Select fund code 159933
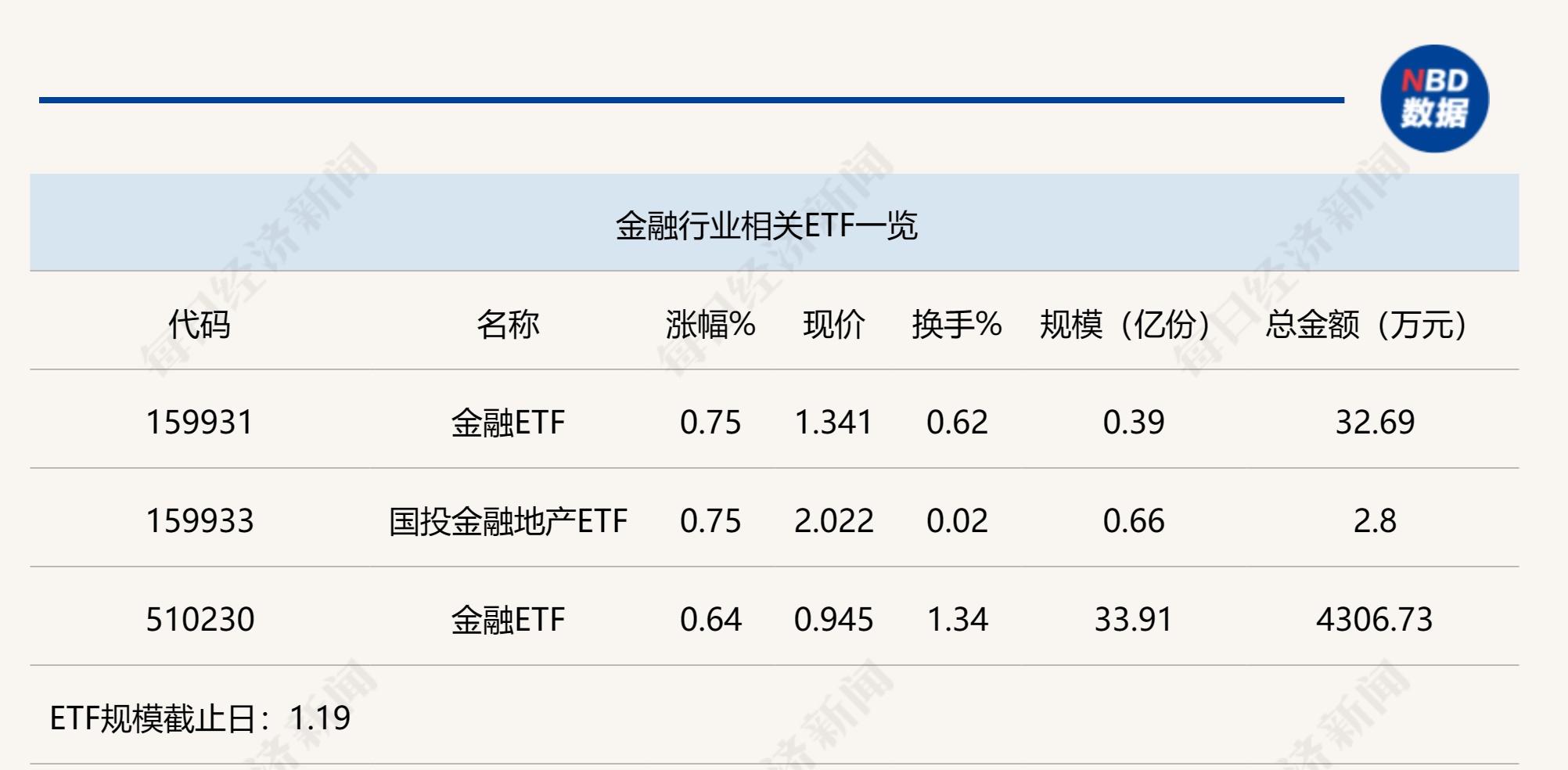The image size is (1568, 770). (200, 521)
